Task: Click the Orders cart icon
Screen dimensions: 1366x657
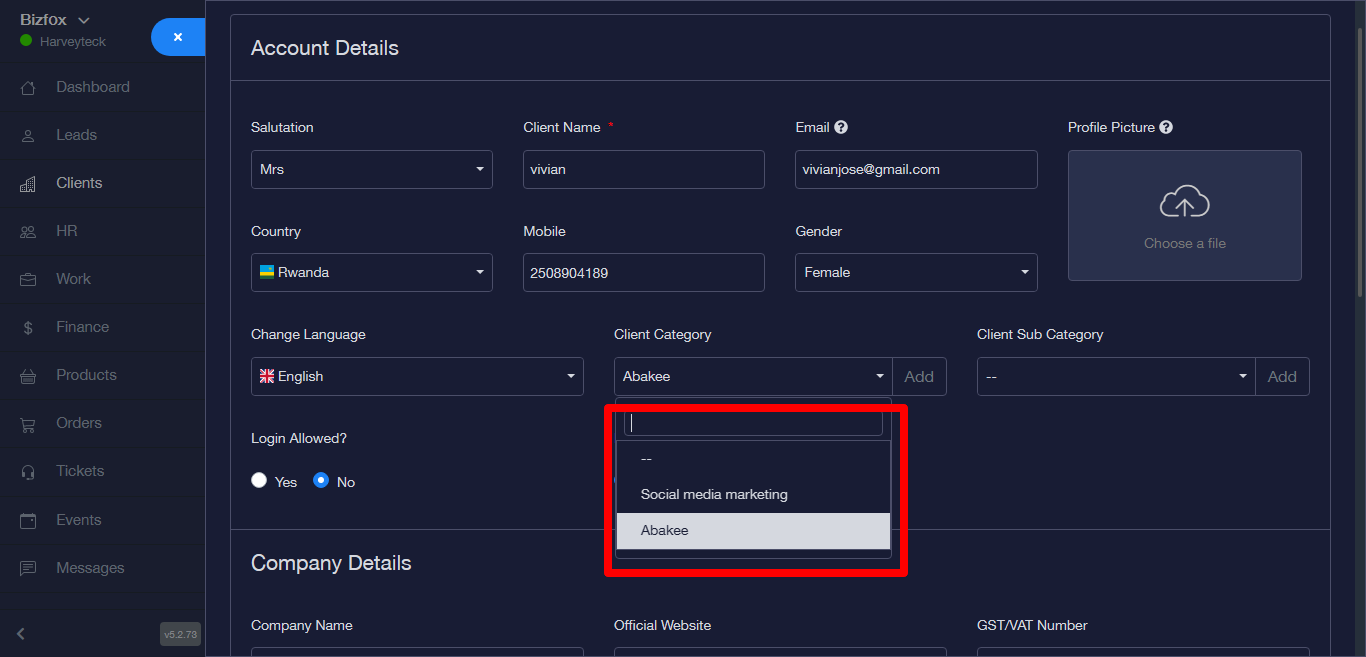Action: [28, 424]
